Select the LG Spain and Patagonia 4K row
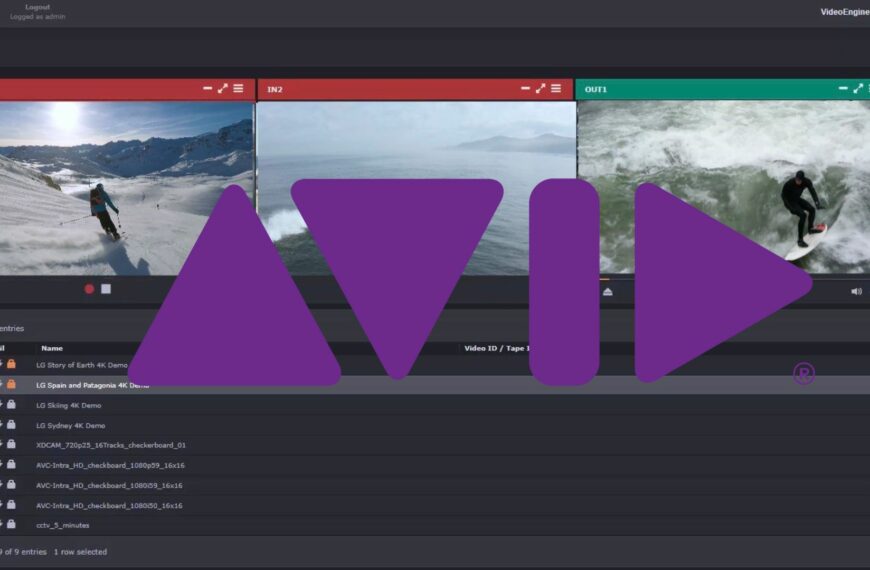Viewport: 870px width, 570px height. click(435, 385)
